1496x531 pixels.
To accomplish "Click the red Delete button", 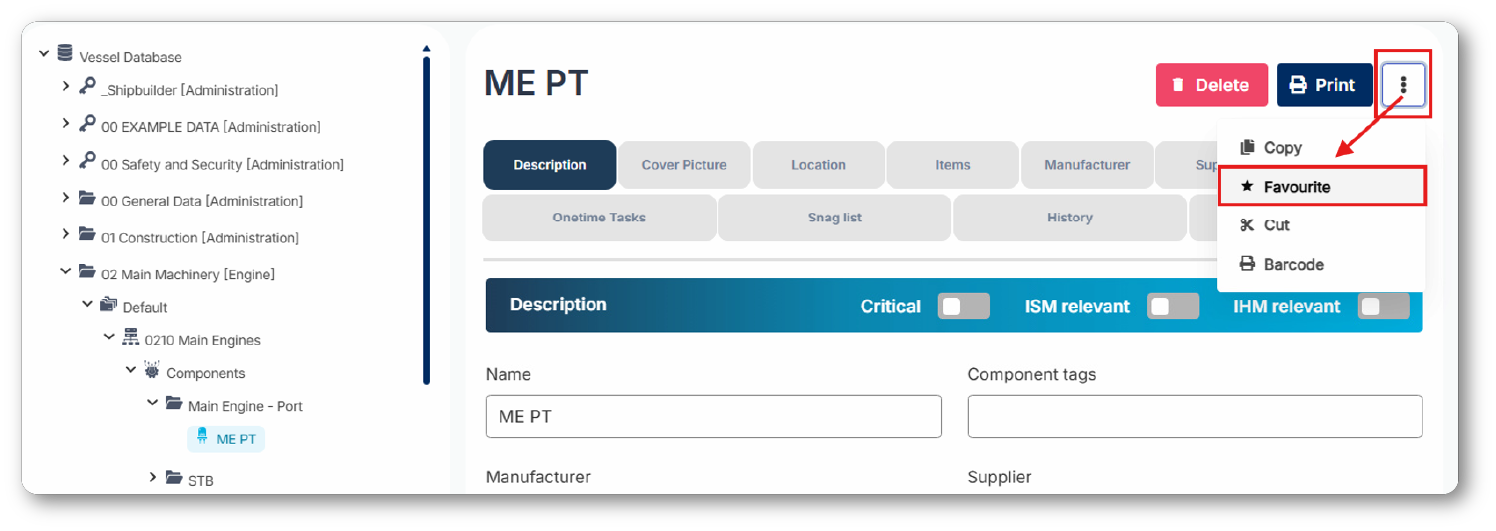I will (1212, 85).
